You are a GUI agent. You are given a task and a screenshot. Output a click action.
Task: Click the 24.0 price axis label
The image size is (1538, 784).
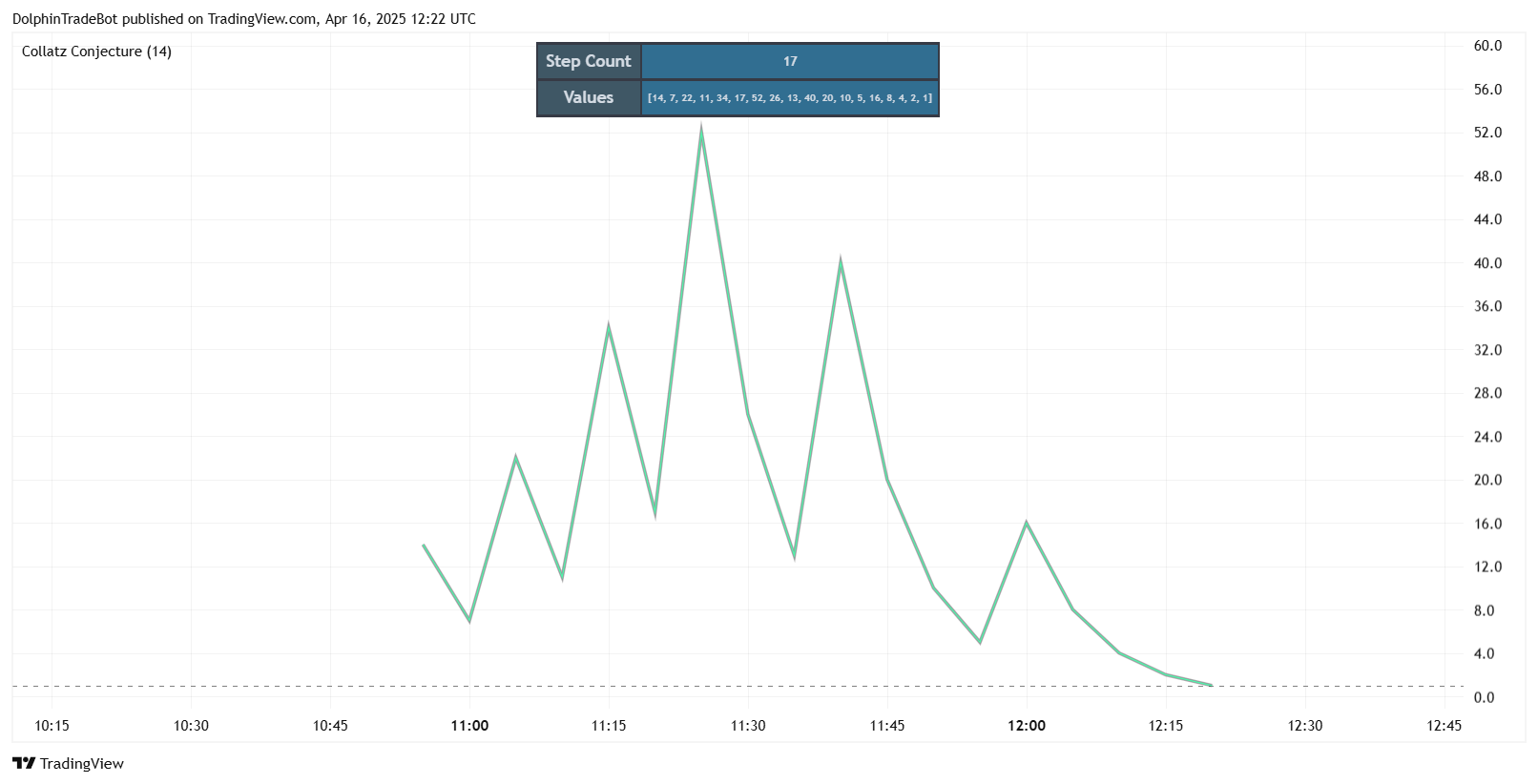(x=1487, y=437)
